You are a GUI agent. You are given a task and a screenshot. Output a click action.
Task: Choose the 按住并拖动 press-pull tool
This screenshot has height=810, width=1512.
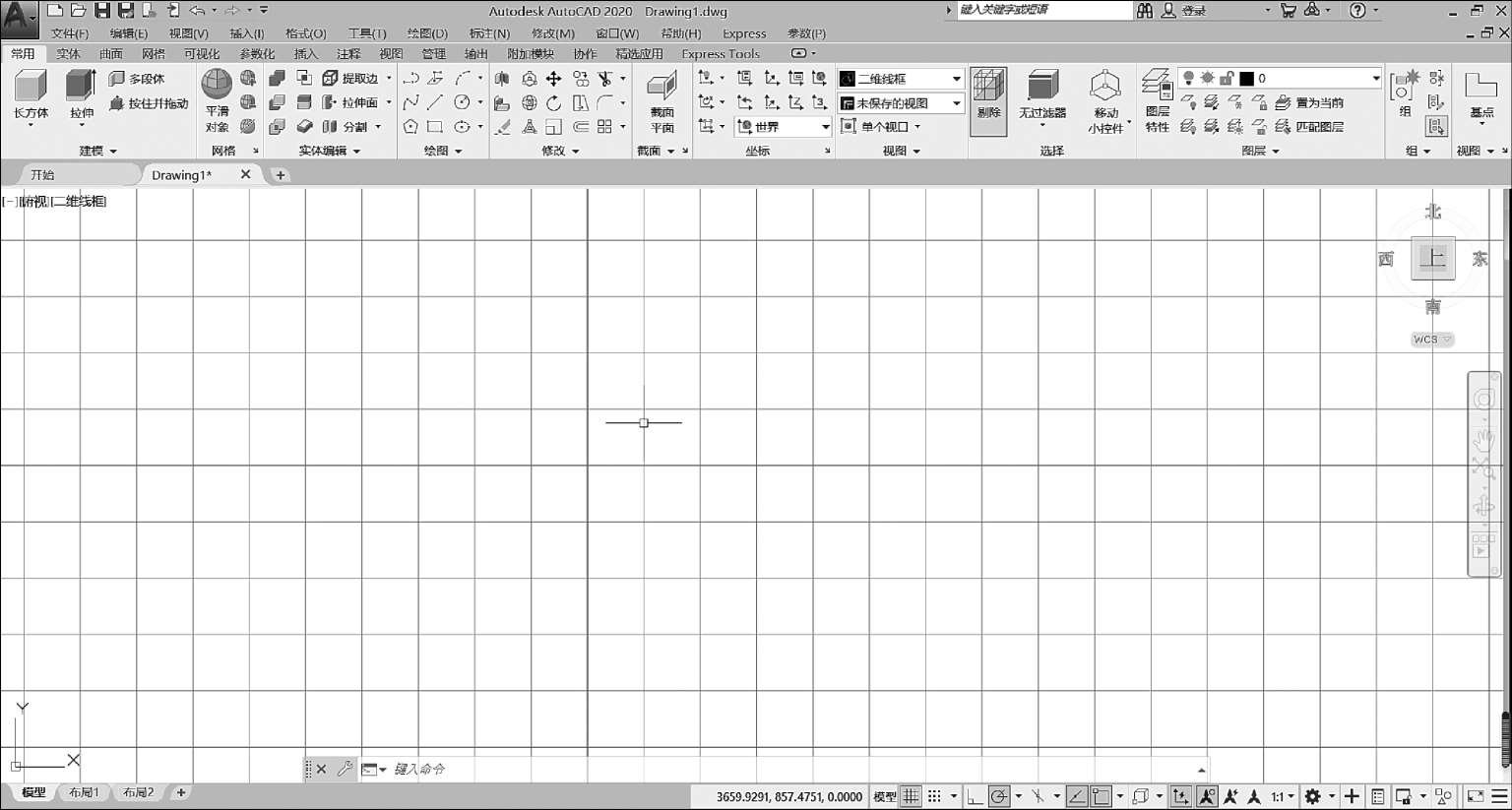pyautogui.click(x=149, y=103)
